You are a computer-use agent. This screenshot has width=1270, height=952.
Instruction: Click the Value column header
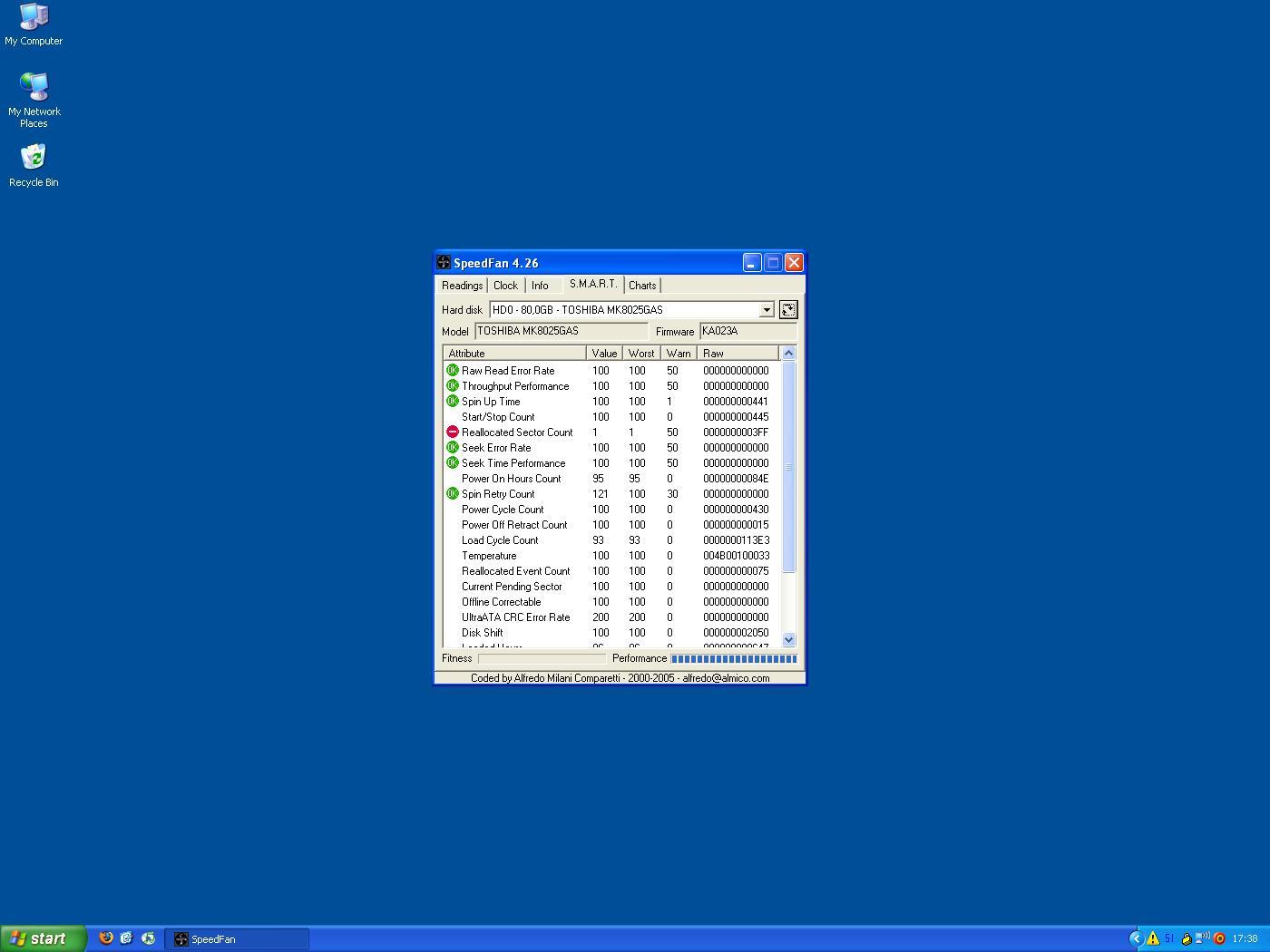pos(604,354)
